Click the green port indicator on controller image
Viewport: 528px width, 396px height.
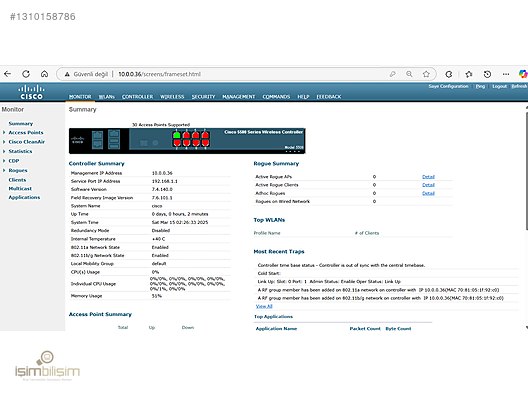click(x=177, y=135)
